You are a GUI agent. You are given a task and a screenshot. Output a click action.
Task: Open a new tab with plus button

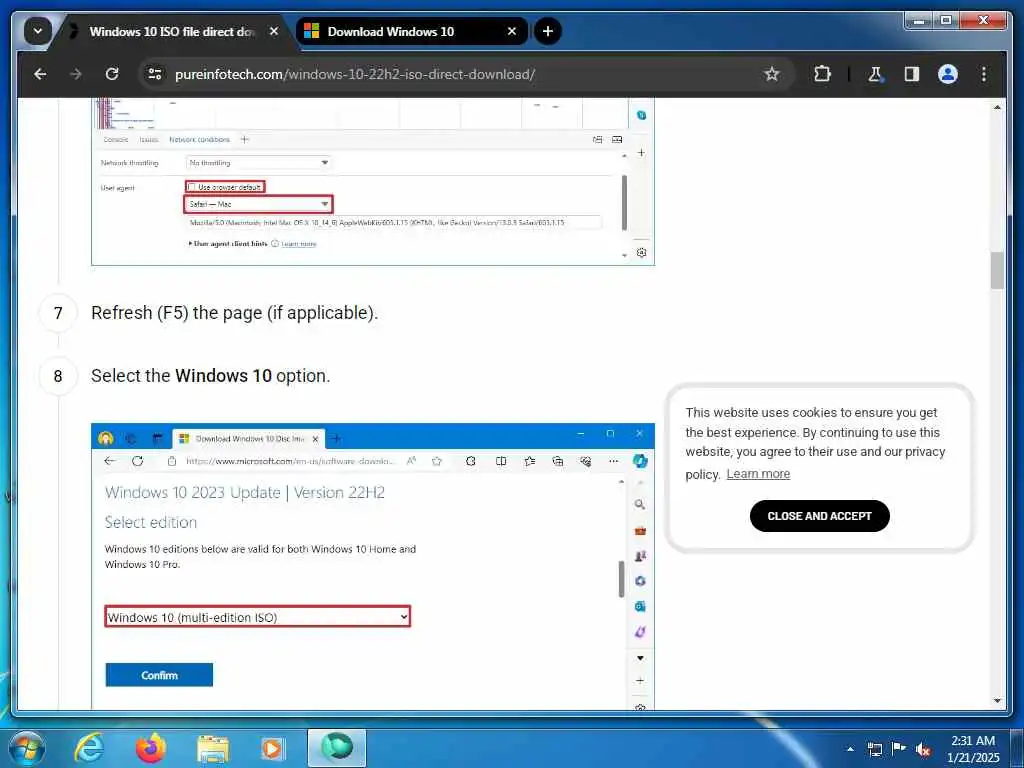548,31
